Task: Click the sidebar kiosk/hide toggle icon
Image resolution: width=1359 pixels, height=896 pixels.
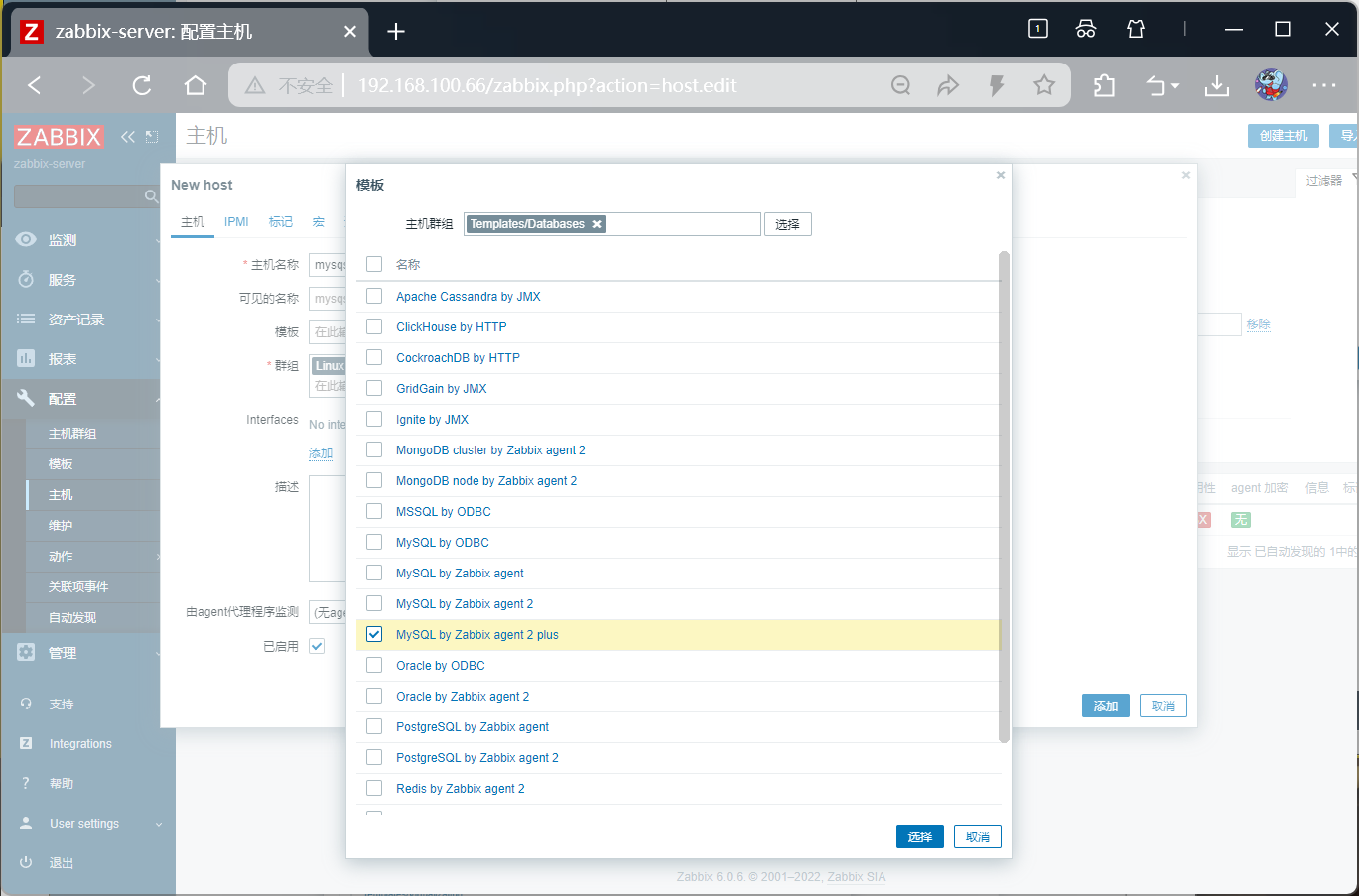Action: coord(152,137)
